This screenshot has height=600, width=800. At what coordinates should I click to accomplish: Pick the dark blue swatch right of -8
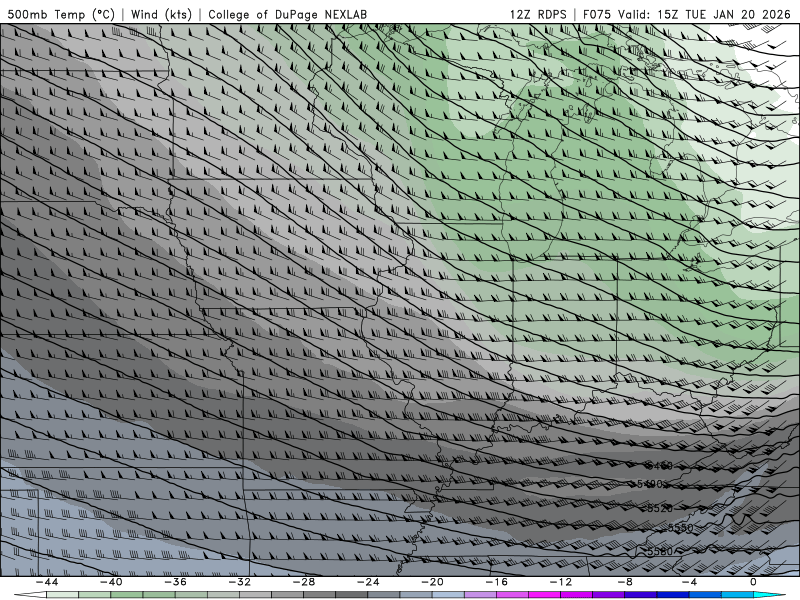tap(641, 595)
